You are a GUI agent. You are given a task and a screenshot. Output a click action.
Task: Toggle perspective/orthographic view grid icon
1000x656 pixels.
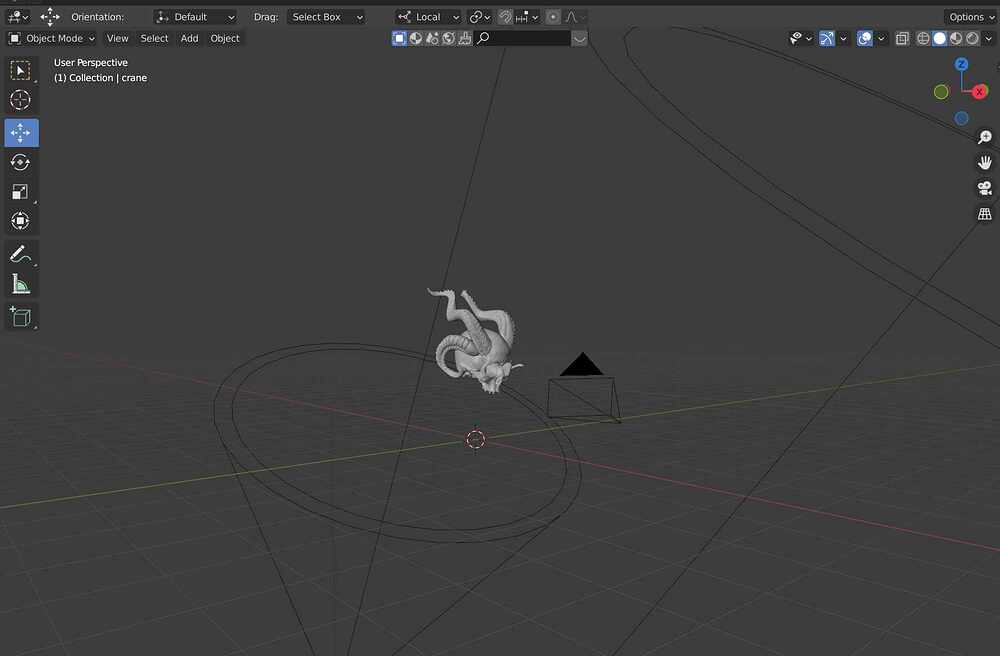[x=985, y=214]
